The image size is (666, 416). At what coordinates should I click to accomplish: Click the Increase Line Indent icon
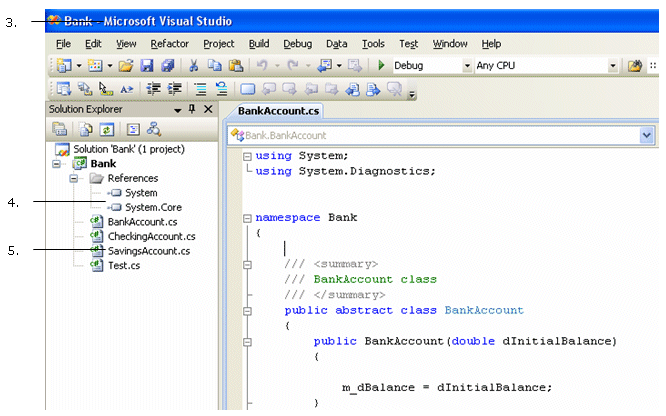tap(175, 89)
